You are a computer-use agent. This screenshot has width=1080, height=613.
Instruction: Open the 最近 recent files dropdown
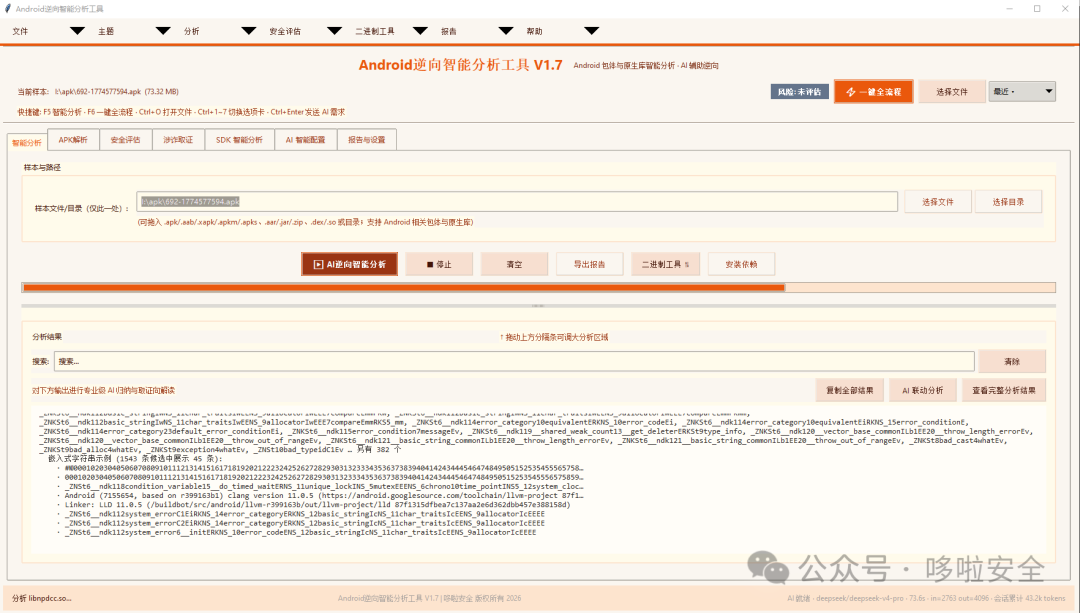(x=1022, y=91)
